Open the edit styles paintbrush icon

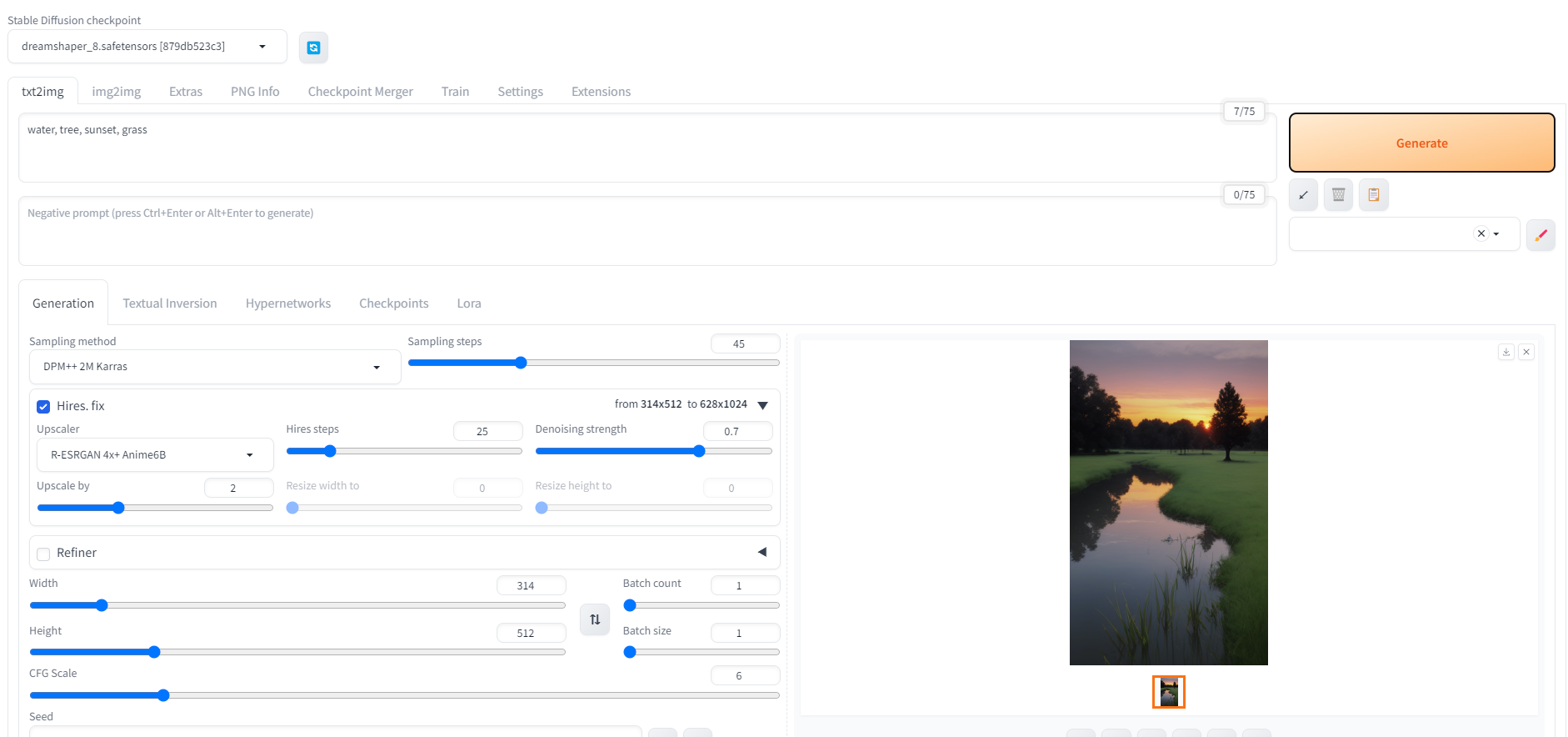tap(1541, 235)
